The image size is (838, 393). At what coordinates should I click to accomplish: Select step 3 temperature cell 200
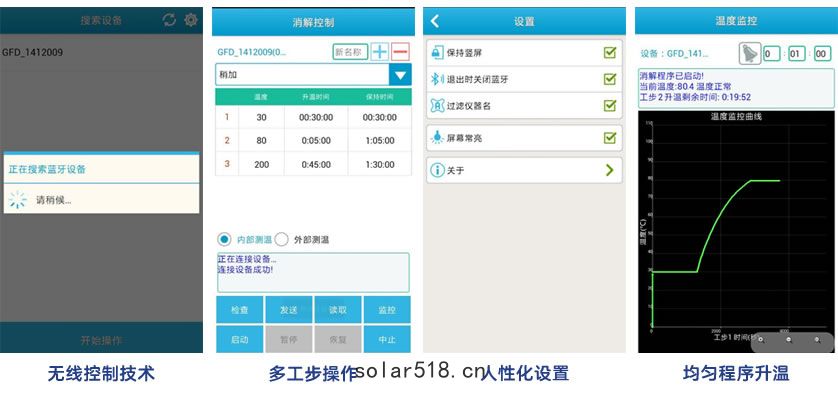pos(261,164)
